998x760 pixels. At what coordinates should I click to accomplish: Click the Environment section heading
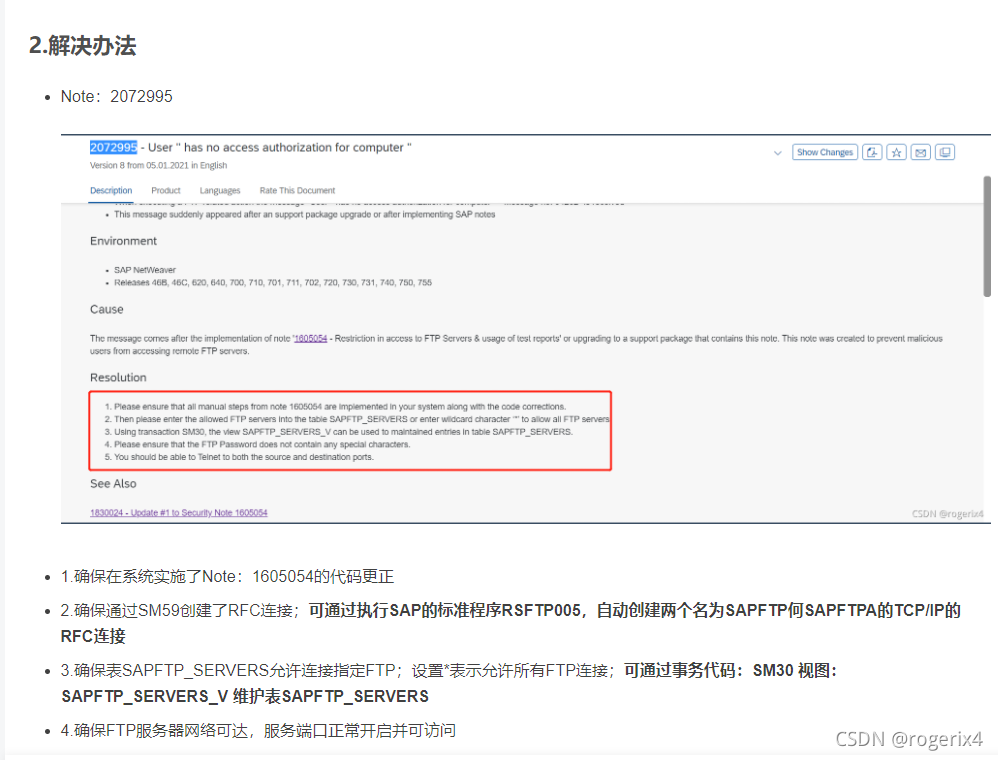123,241
